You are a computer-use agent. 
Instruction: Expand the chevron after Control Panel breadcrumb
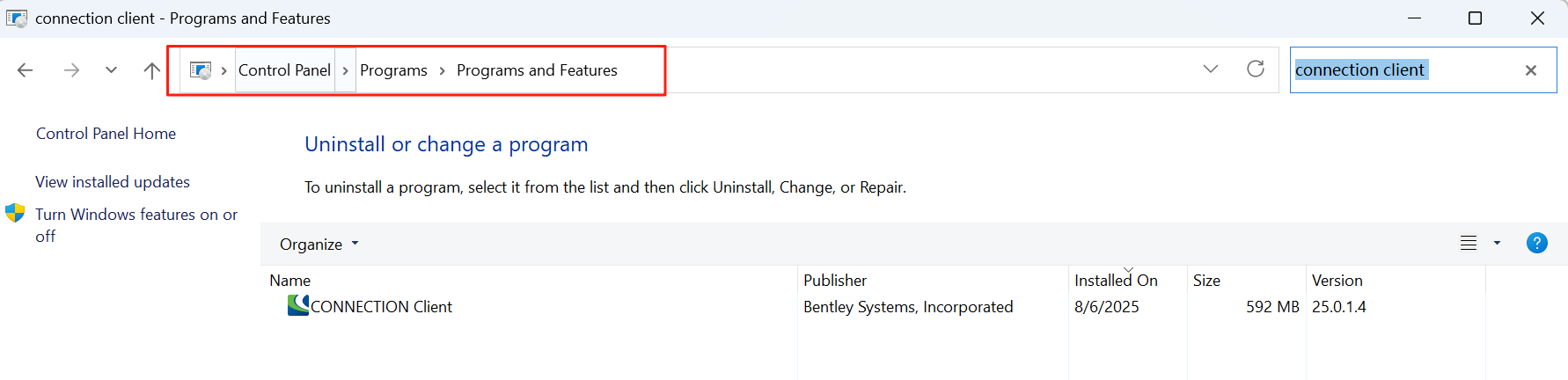click(346, 70)
